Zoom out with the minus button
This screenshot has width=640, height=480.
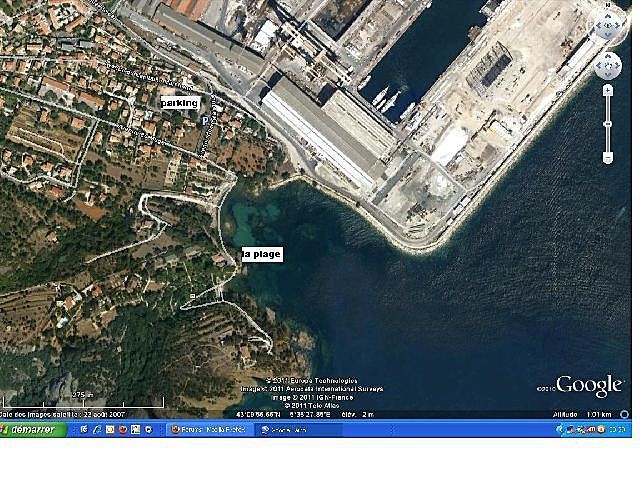tap(608, 158)
